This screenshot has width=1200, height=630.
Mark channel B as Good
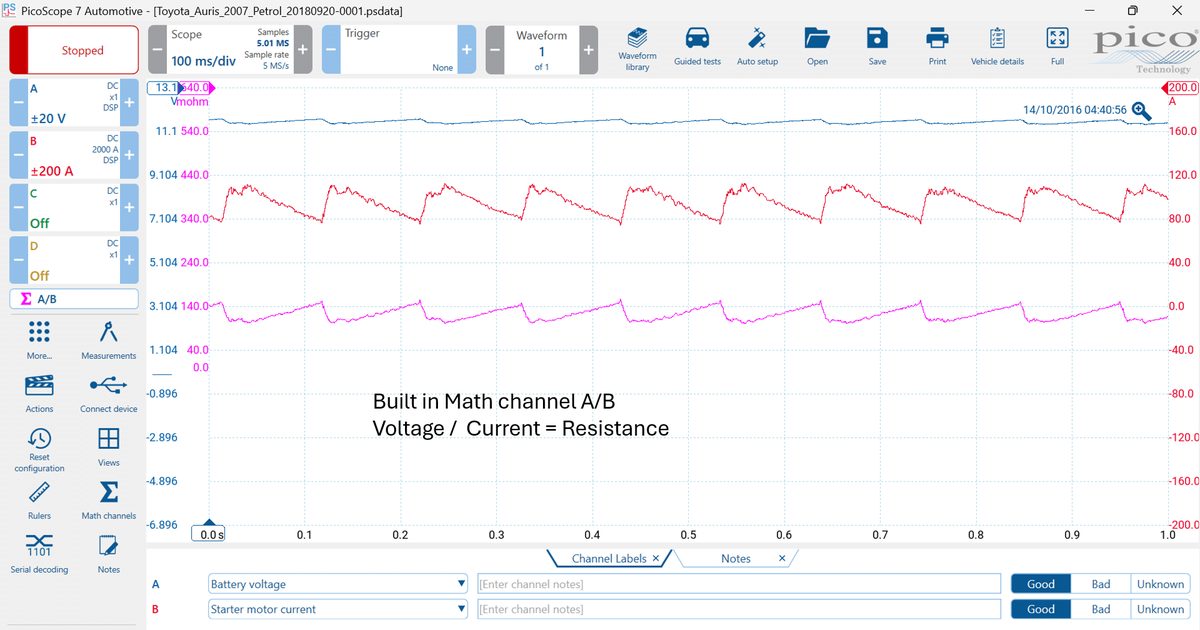1040,609
